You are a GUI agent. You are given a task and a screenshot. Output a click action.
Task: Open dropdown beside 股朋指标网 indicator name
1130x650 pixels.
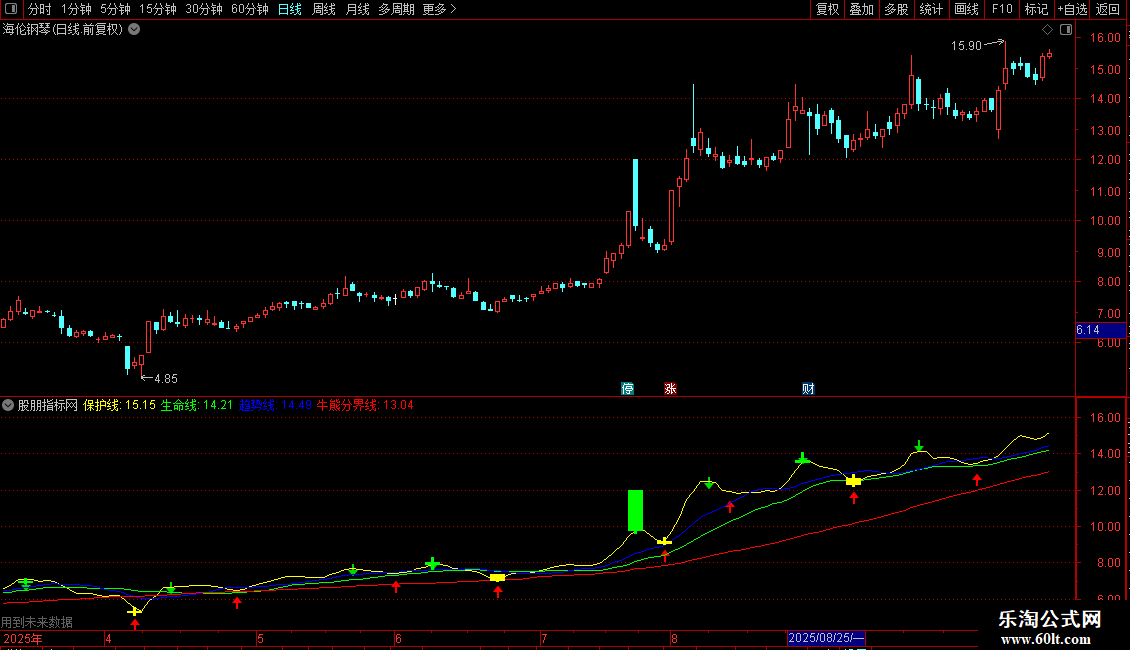(8, 405)
